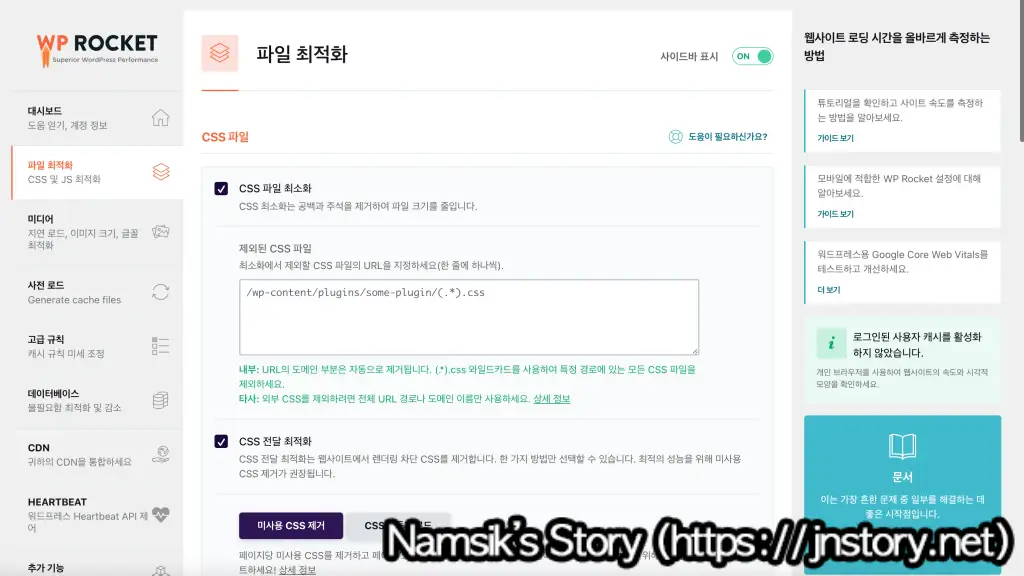Click the dashboard home icon in sidebar
This screenshot has height=576, width=1024.
click(160, 118)
